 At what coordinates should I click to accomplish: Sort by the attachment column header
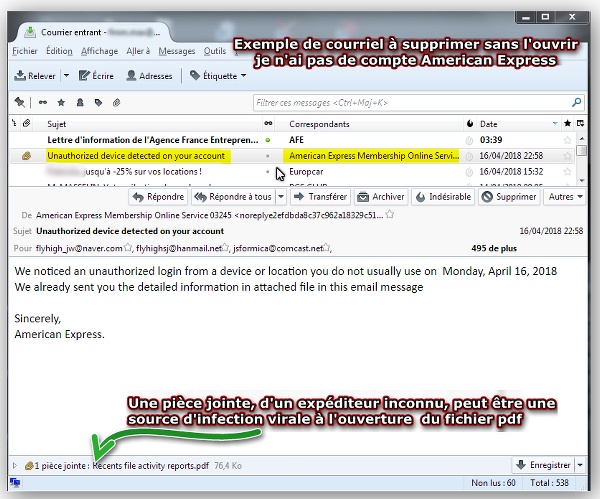[x=26, y=124]
